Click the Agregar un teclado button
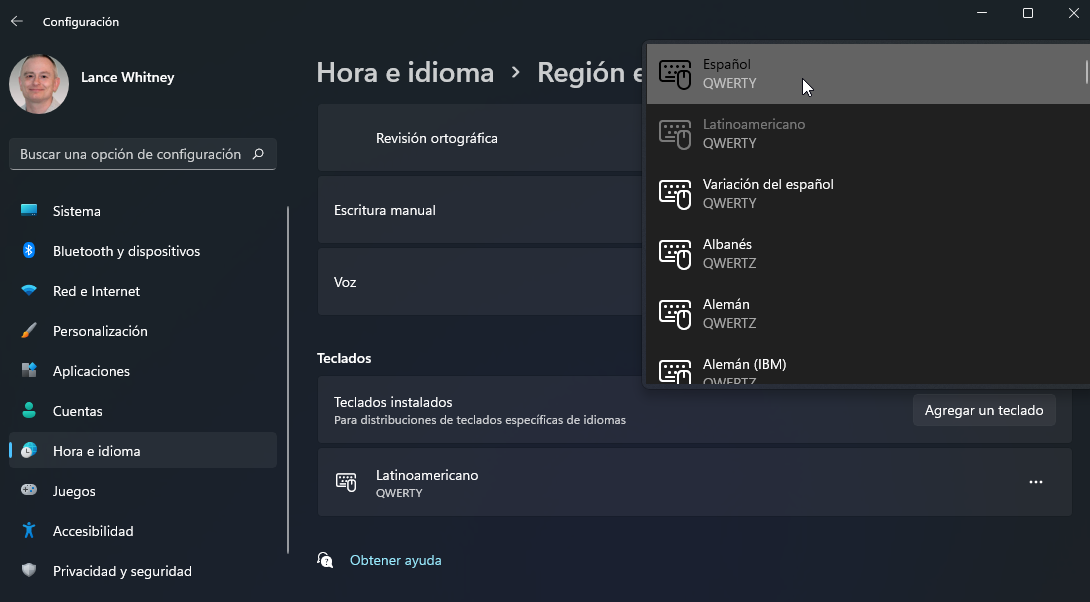The image size is (1090, 602). click(983, 410)
